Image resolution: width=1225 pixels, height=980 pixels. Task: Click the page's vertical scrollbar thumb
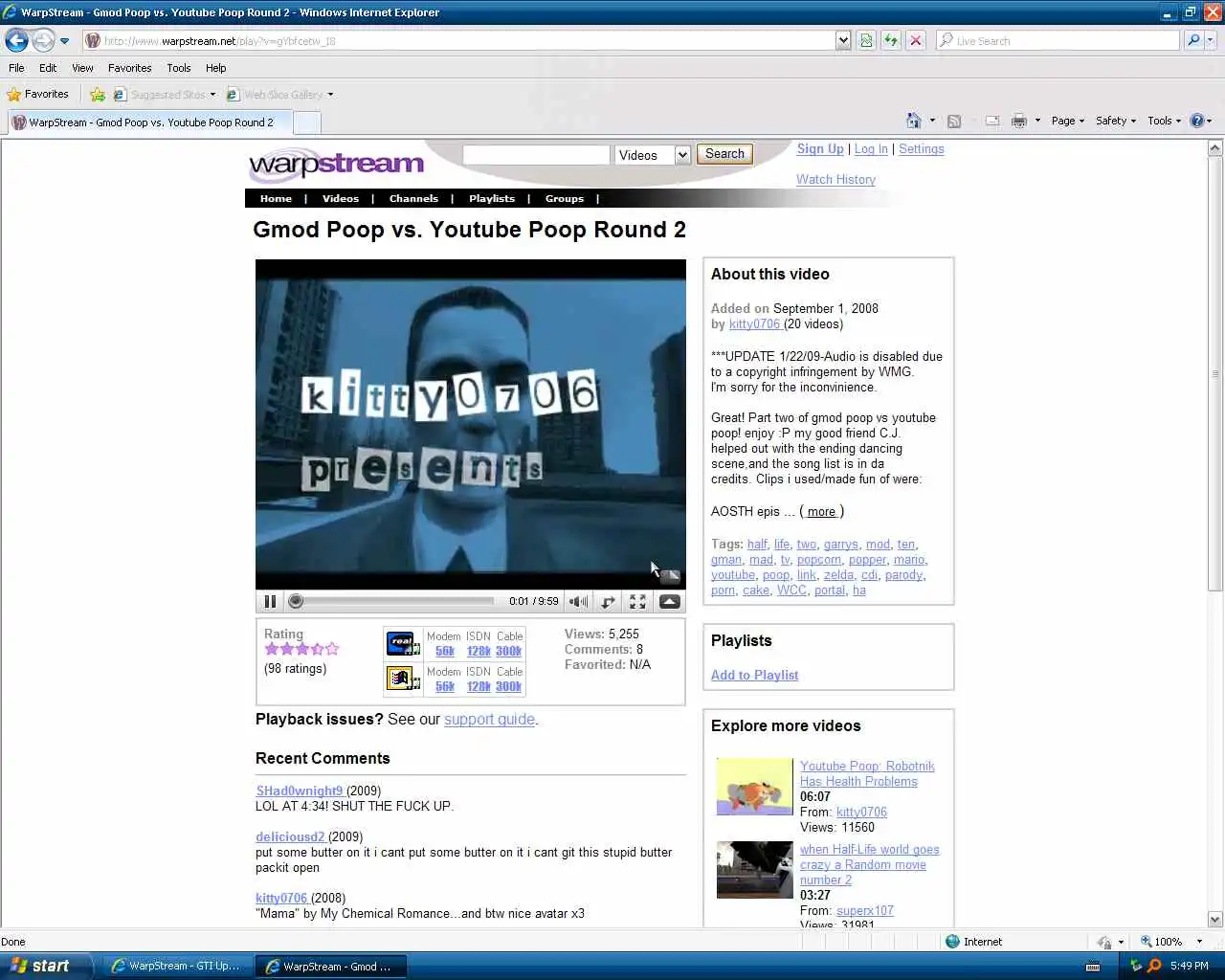point(1214,373)
